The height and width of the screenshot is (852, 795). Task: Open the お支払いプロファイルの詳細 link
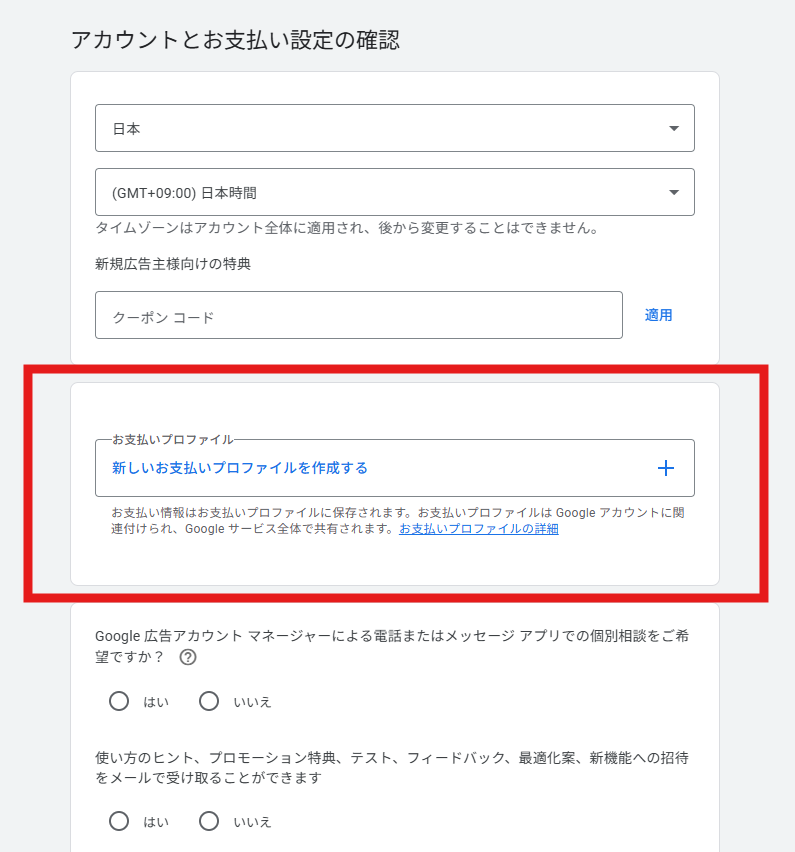tap(478, 529)
